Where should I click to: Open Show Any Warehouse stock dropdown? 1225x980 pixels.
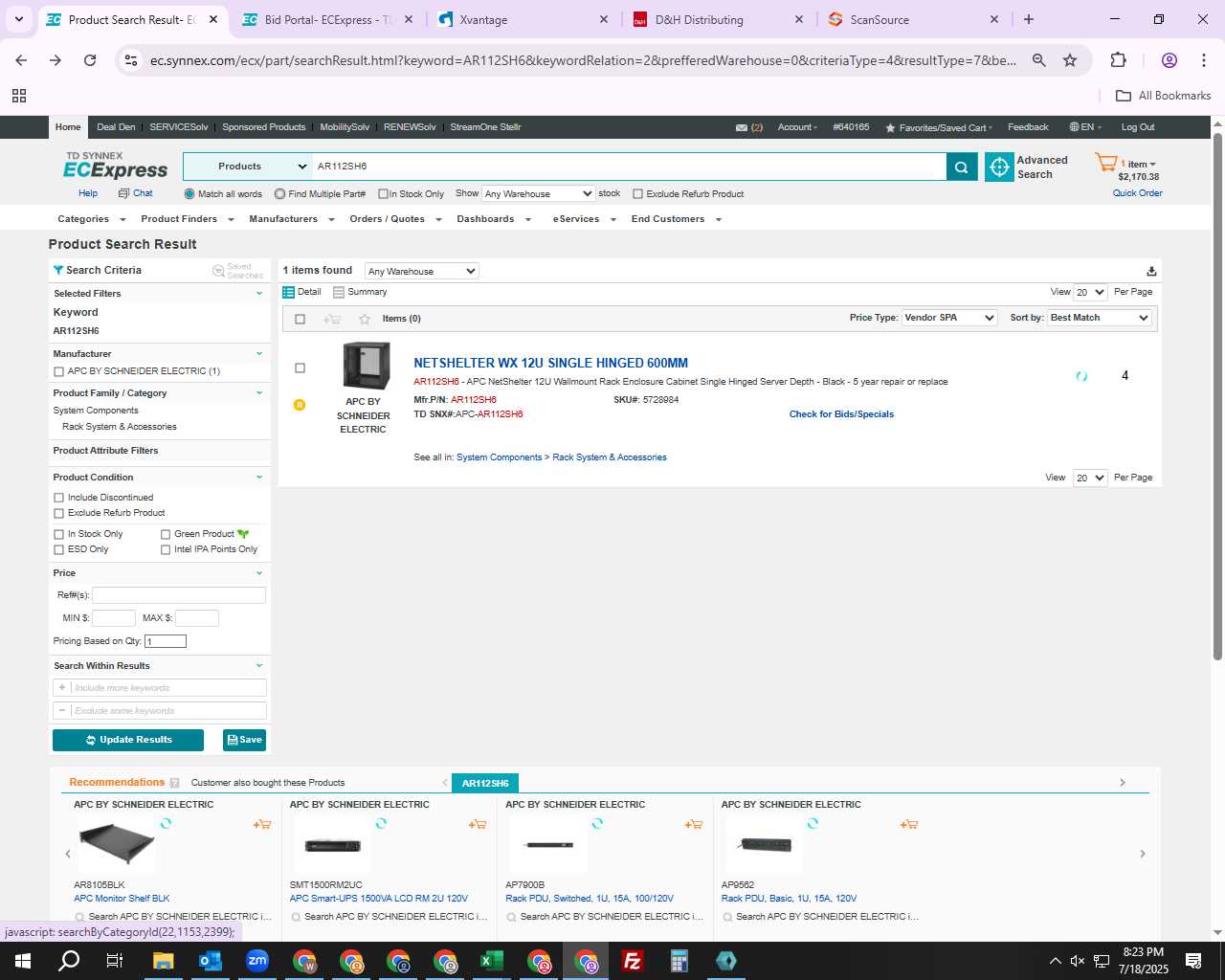(538, 193)
